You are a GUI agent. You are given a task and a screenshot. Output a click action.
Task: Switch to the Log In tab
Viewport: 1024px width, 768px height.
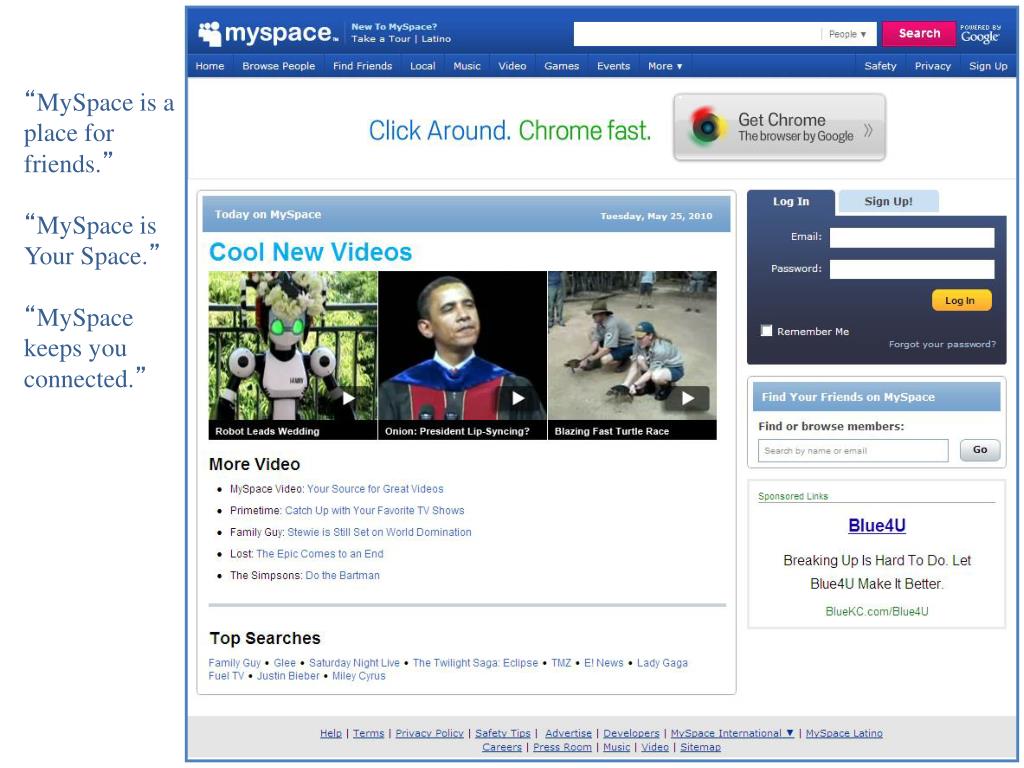pos(791,202)
